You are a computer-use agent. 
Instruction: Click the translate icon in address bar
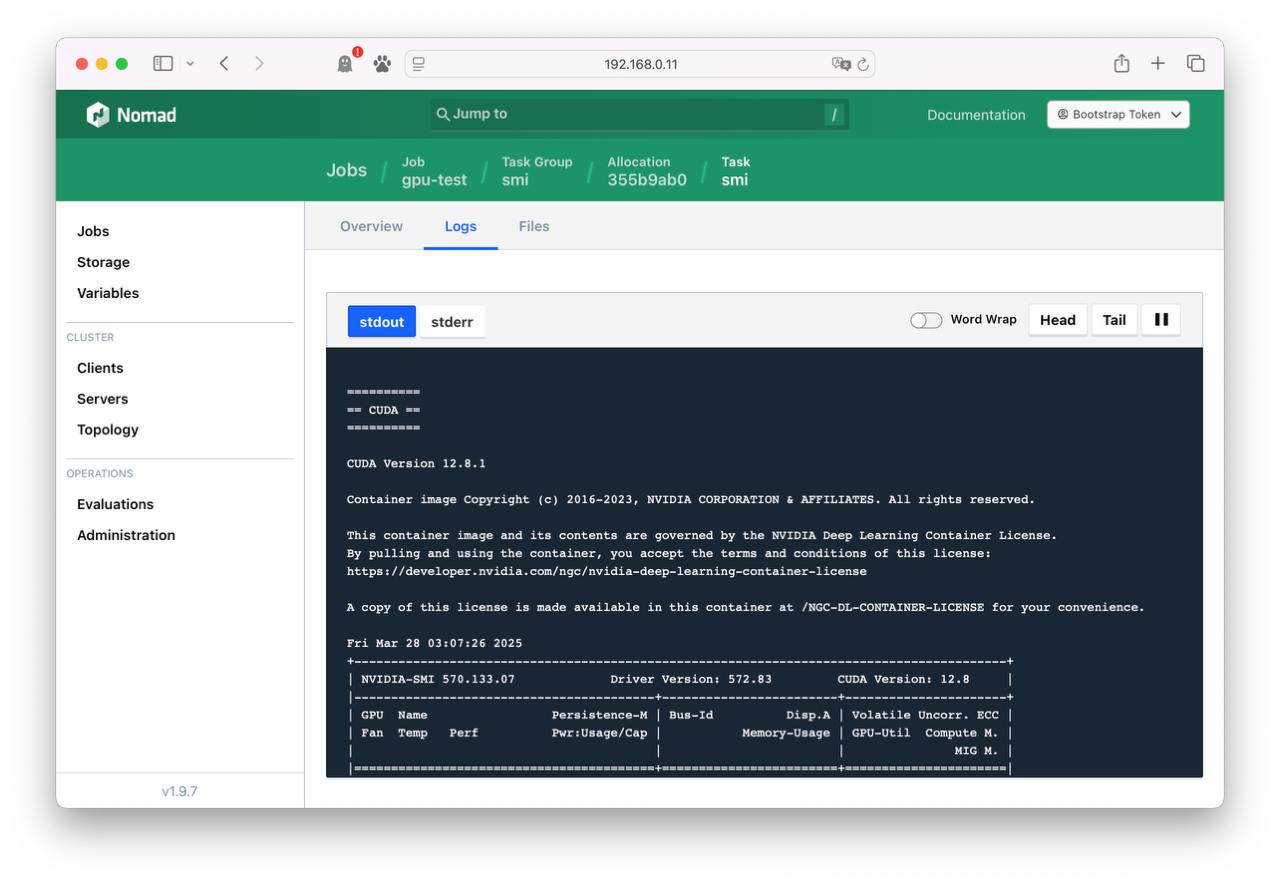tap(841, 64)
